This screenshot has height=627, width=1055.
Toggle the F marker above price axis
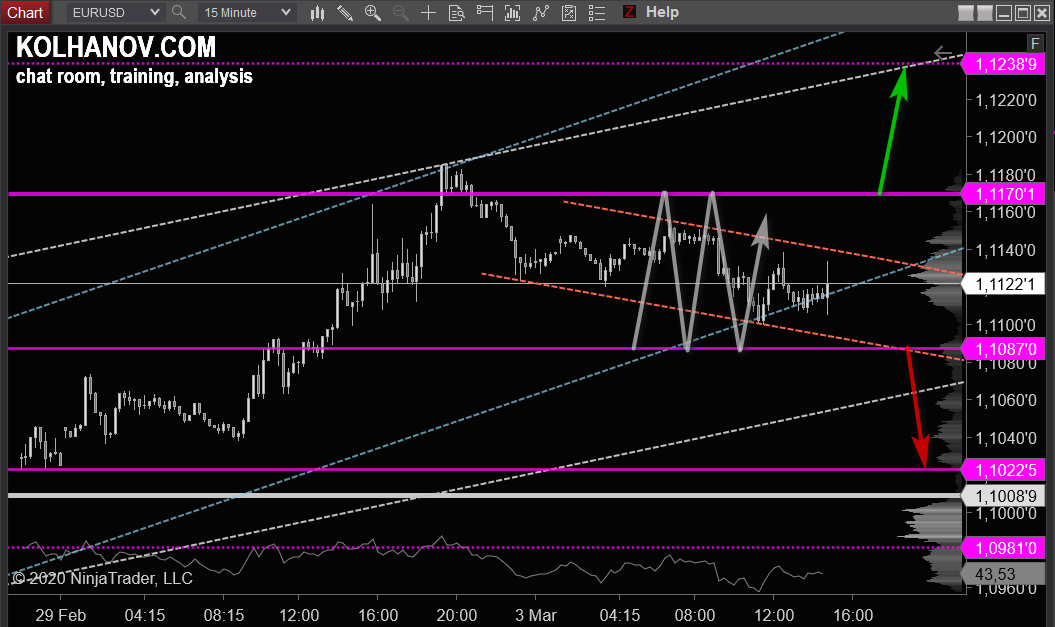tap(1035, 43)
